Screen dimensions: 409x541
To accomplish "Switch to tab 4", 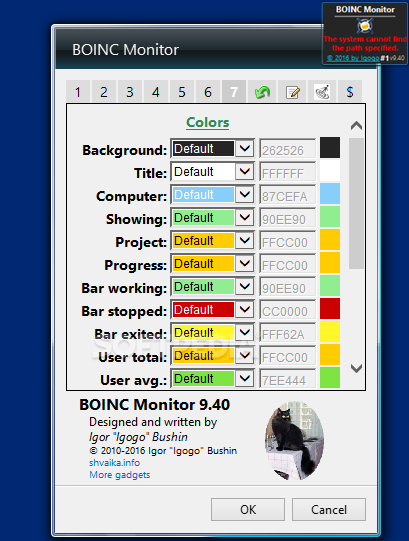I will tap(156, 92).
